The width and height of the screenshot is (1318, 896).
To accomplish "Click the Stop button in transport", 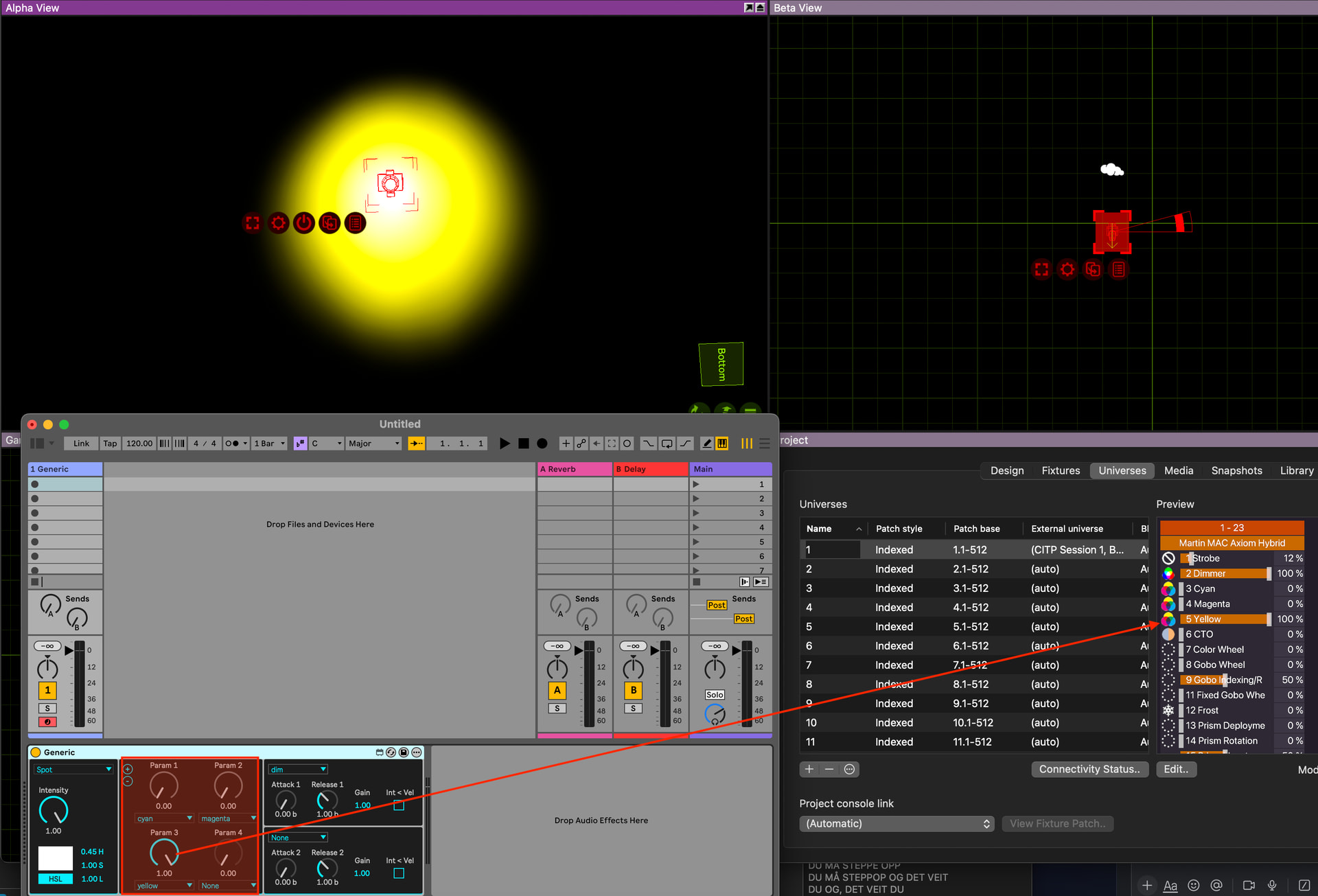I will coord(524,444).
